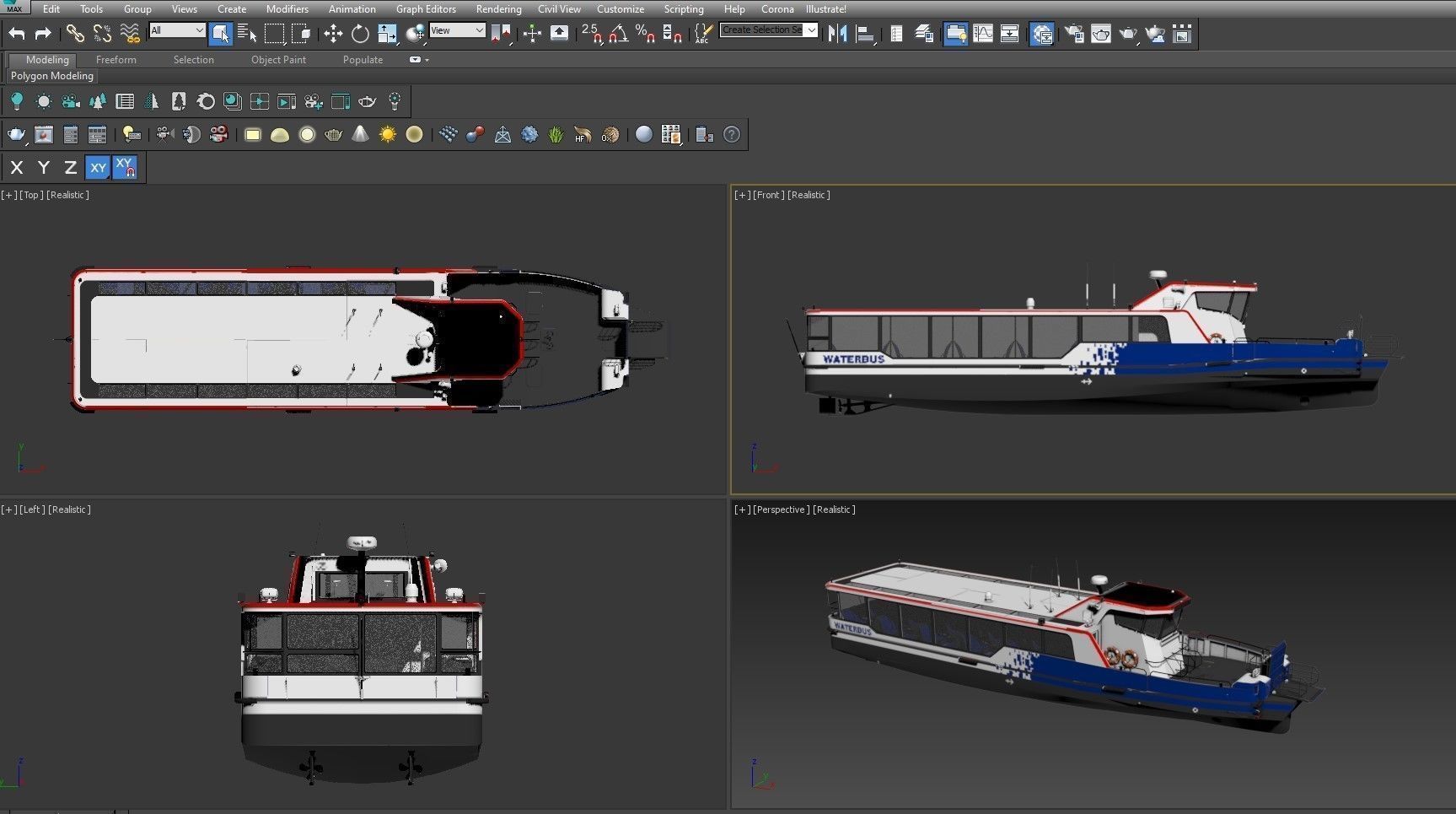
Task: Activate the Select and Scale tool
Action: [387, 34]
